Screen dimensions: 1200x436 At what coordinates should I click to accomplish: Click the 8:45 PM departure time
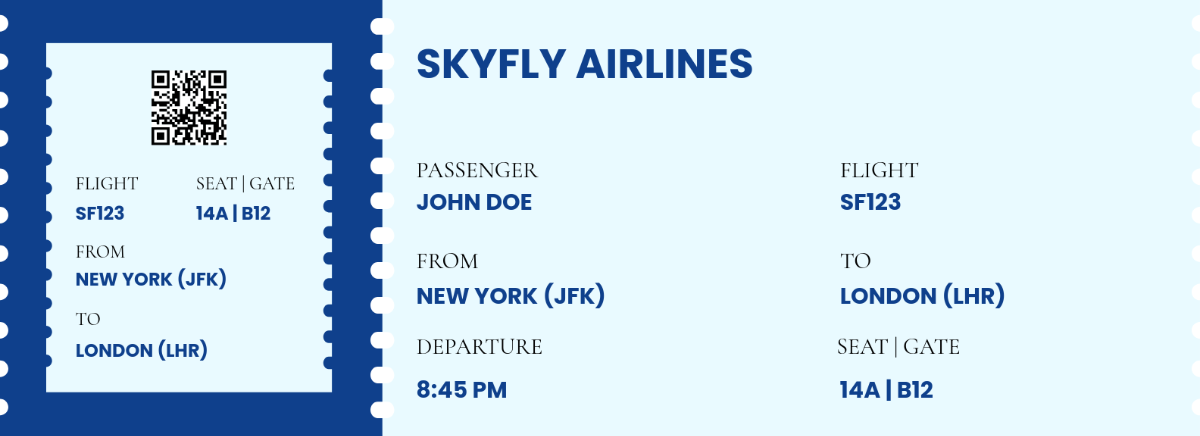click(462, 390)
